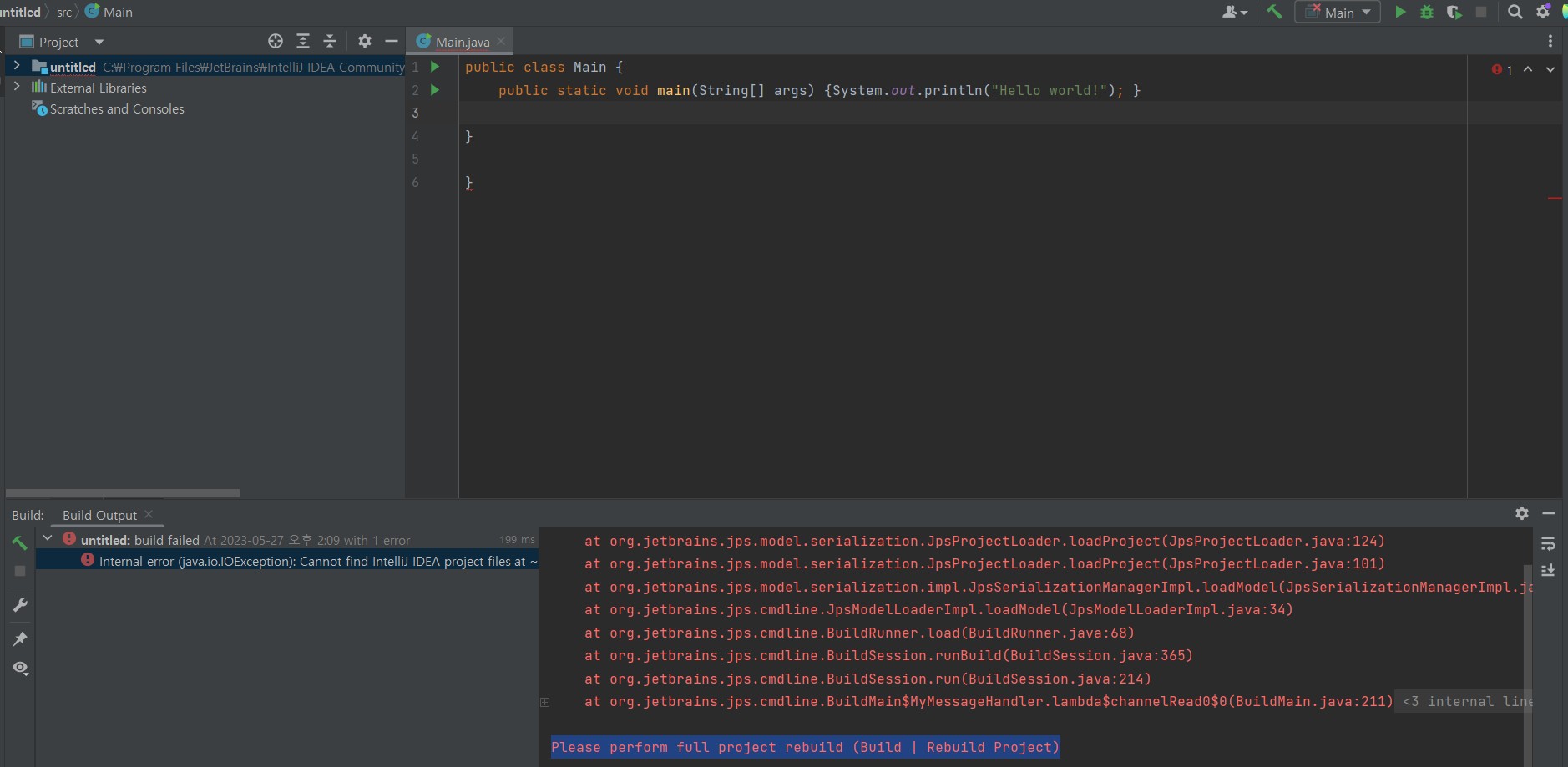Expand all in the Project panel
Image resolution: width=1568 pixels, height=767 pixels.
pos(303,41)
